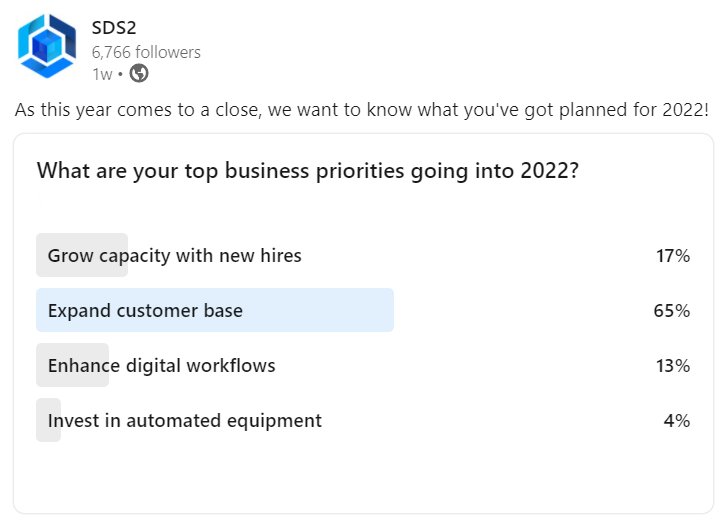The height and width of the screenshot is (520, 727).
Task: Click the 1w post timestamp
Action: point(102,74)
